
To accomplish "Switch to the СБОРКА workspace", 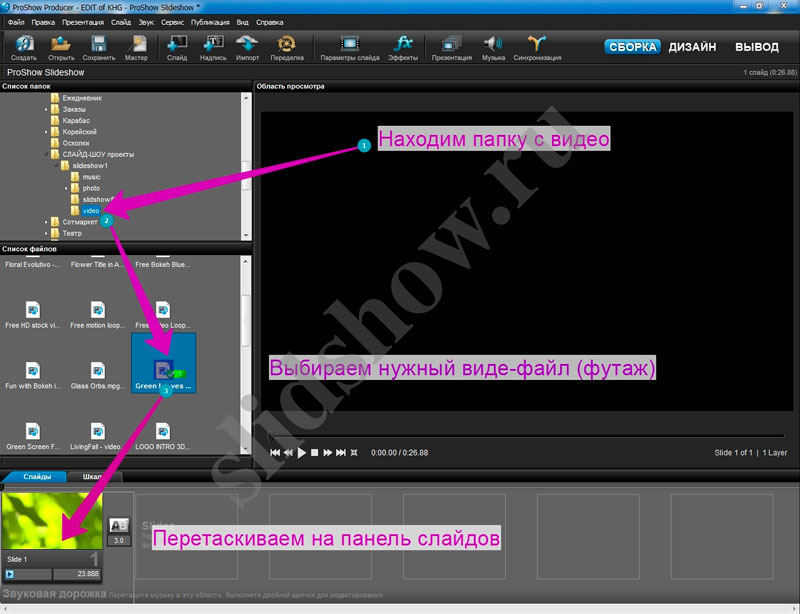I will click(632, 47).
